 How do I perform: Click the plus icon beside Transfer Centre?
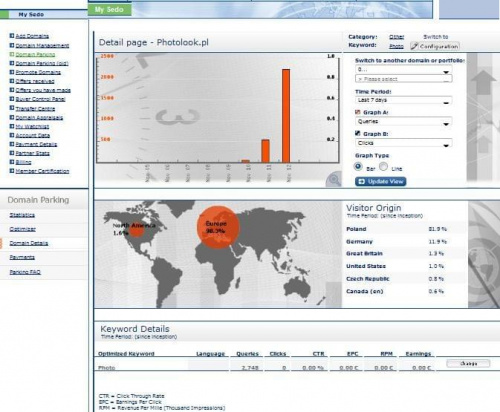(12, 108)
